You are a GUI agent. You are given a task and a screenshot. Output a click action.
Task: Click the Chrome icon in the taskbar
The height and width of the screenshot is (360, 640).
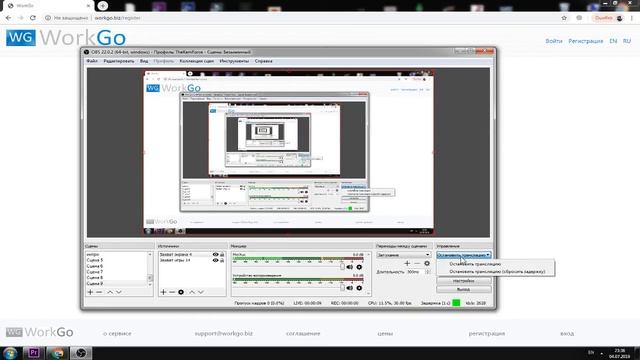coord(57,353)
